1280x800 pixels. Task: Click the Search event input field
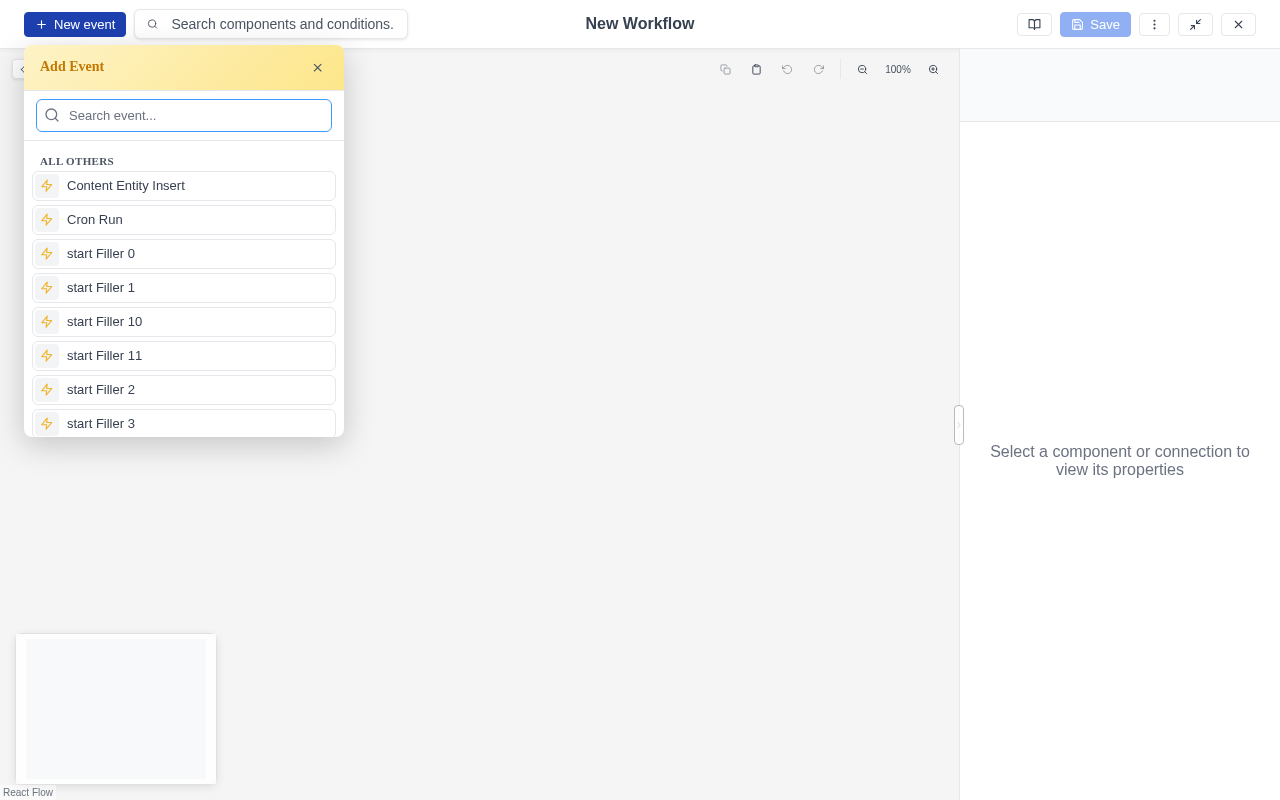coord(184,115)
